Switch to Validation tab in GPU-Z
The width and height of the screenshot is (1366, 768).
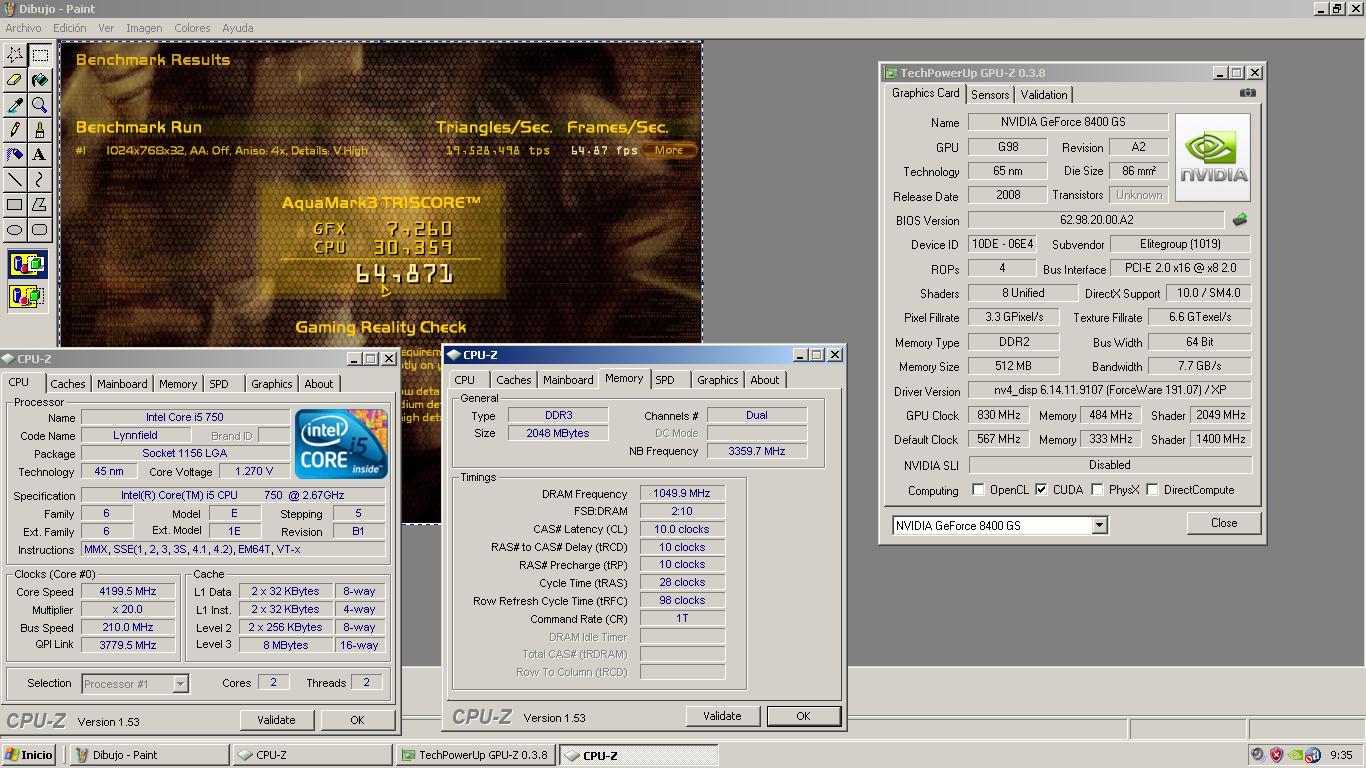[1044, 95]
